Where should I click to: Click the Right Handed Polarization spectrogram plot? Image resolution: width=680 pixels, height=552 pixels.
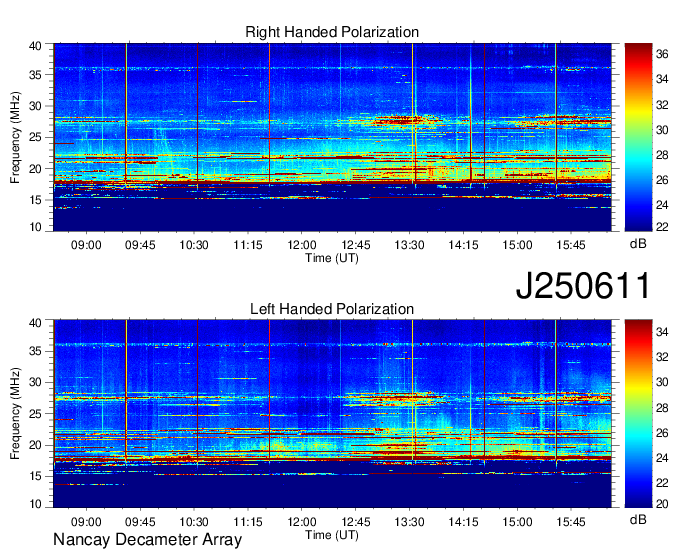pyautogui.click(x=333, y=137)
